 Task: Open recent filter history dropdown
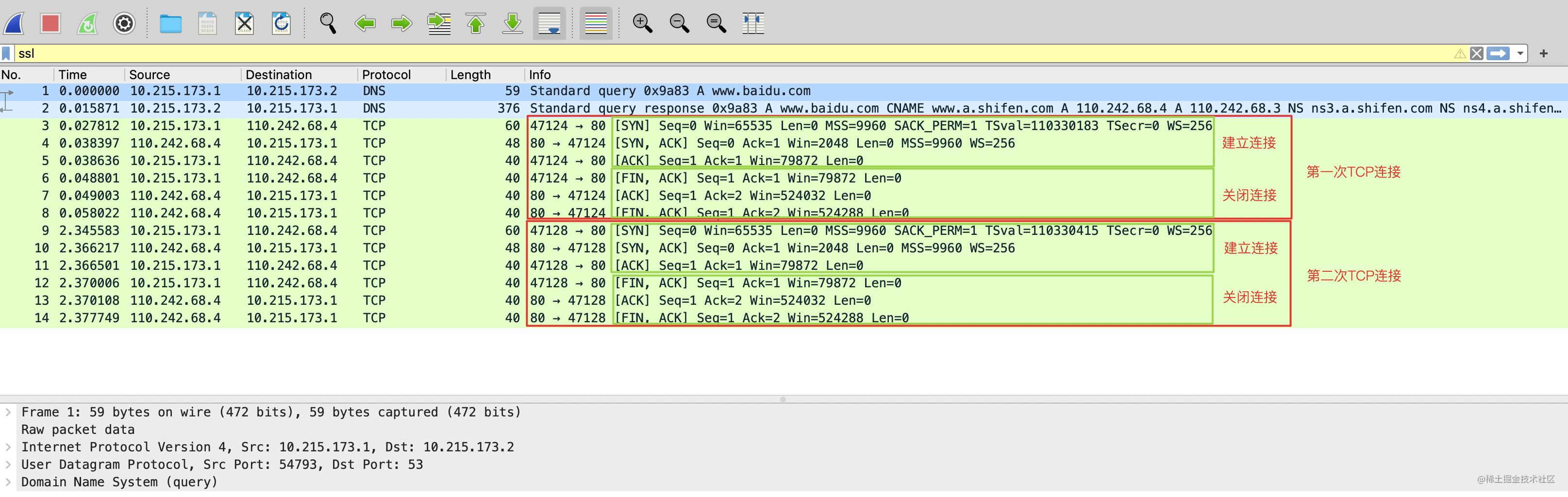(x=1520, y=53)
